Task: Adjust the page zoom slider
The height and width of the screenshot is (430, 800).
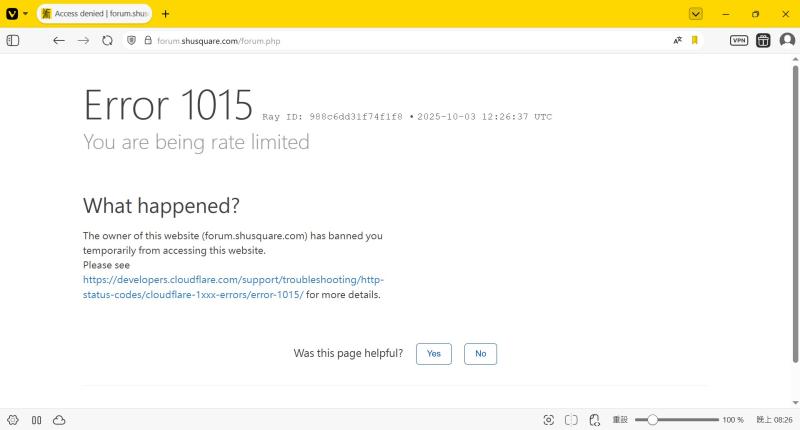Action: tap(653, 420)
